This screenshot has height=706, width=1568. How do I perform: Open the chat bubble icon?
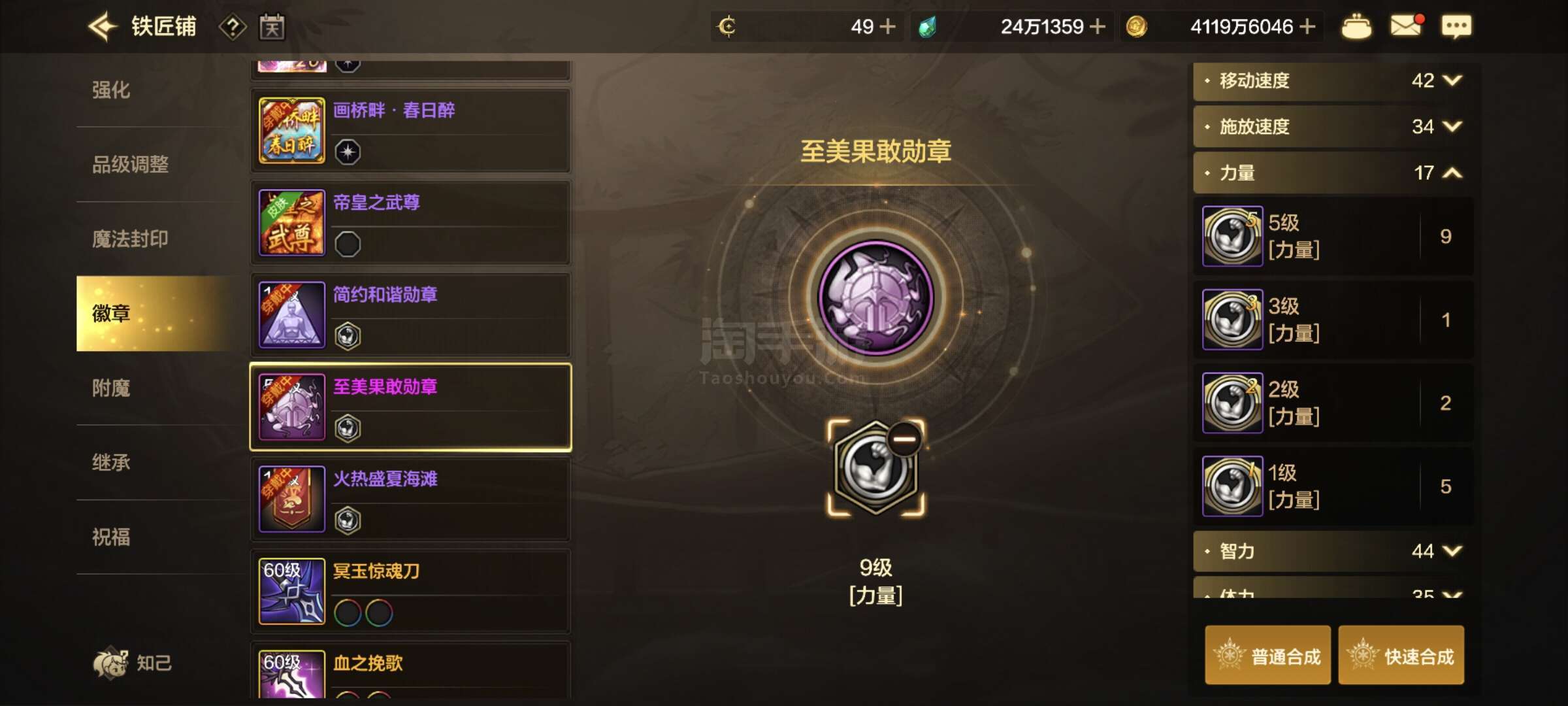point(1456,27)
